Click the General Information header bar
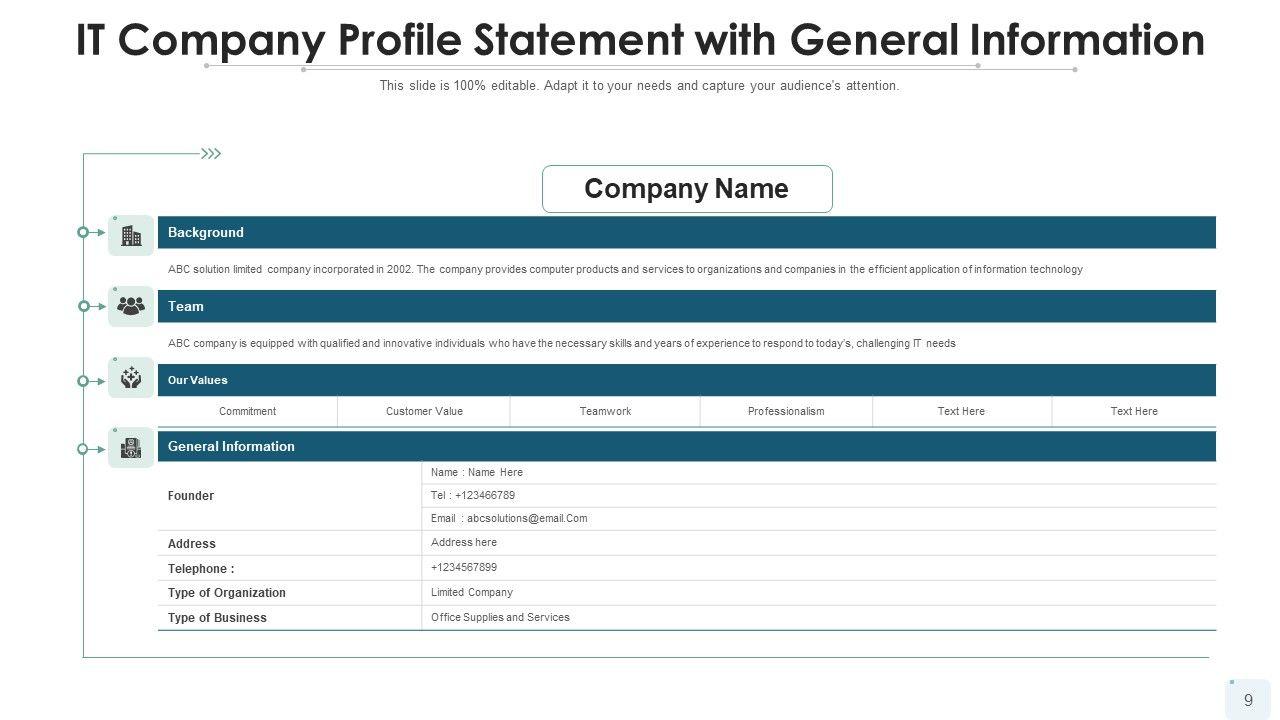 coord(686,446)
